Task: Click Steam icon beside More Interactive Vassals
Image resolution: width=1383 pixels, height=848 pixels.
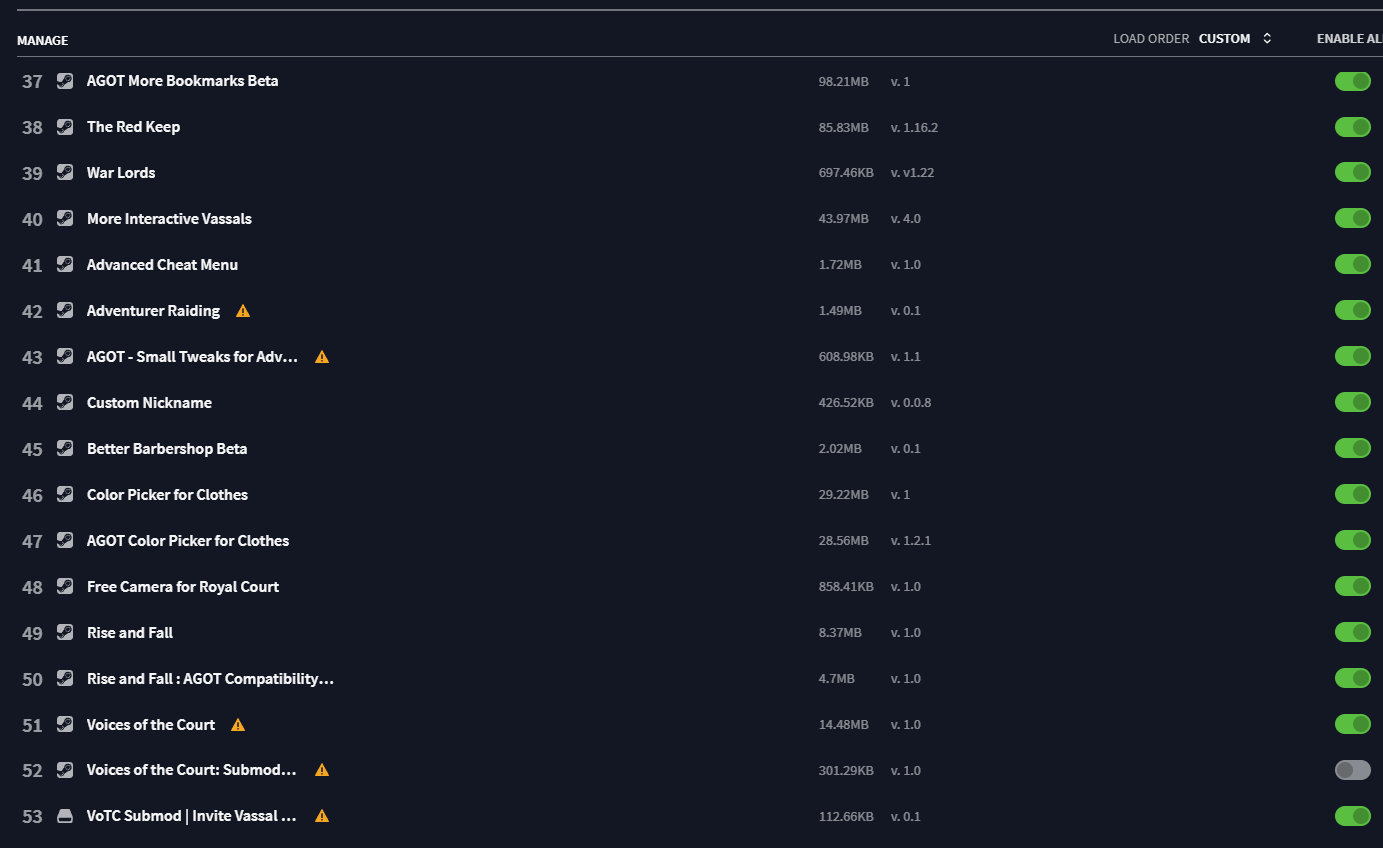Action: tap(65, 219)
